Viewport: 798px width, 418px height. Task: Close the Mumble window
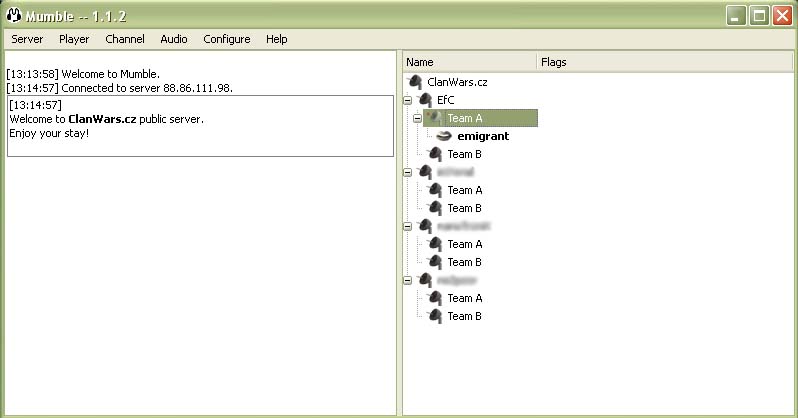(782, 16)
